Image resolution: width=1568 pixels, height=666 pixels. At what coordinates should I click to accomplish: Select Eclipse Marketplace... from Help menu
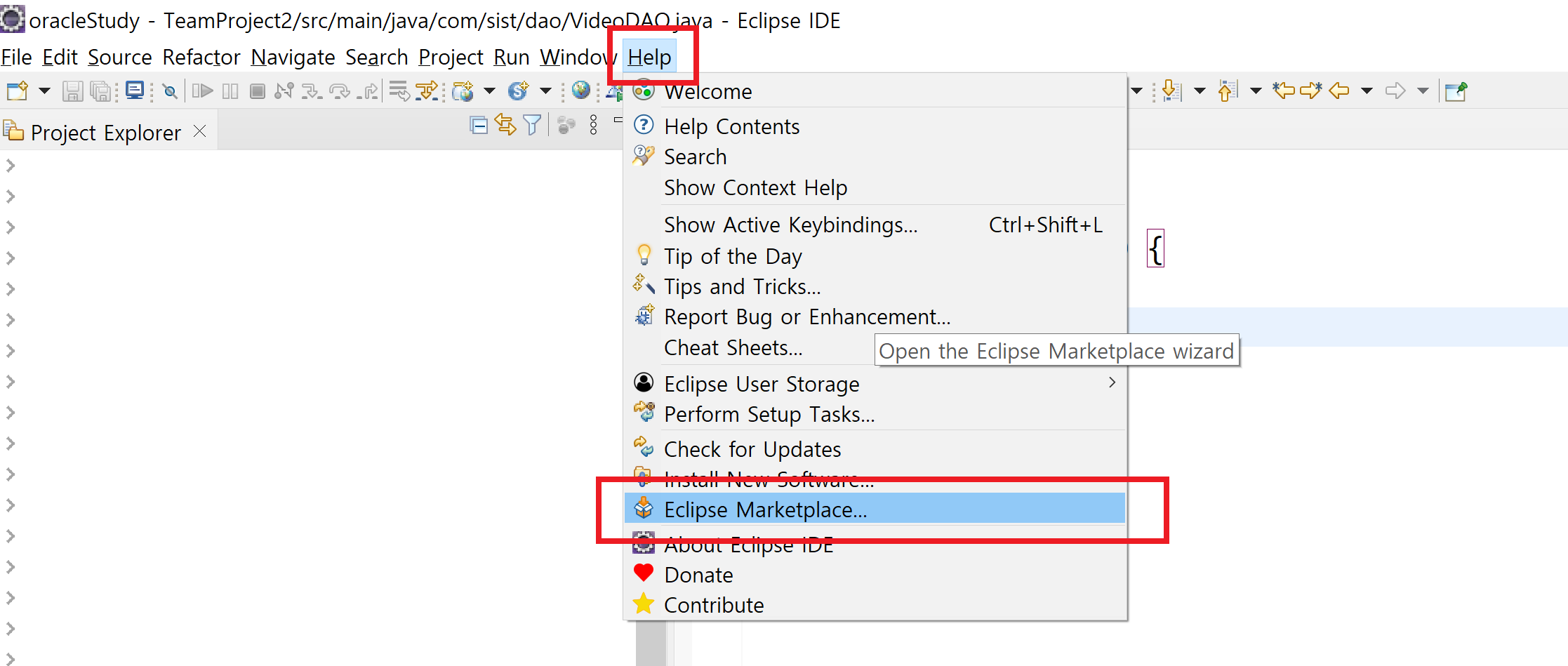[x=875, y=510]
